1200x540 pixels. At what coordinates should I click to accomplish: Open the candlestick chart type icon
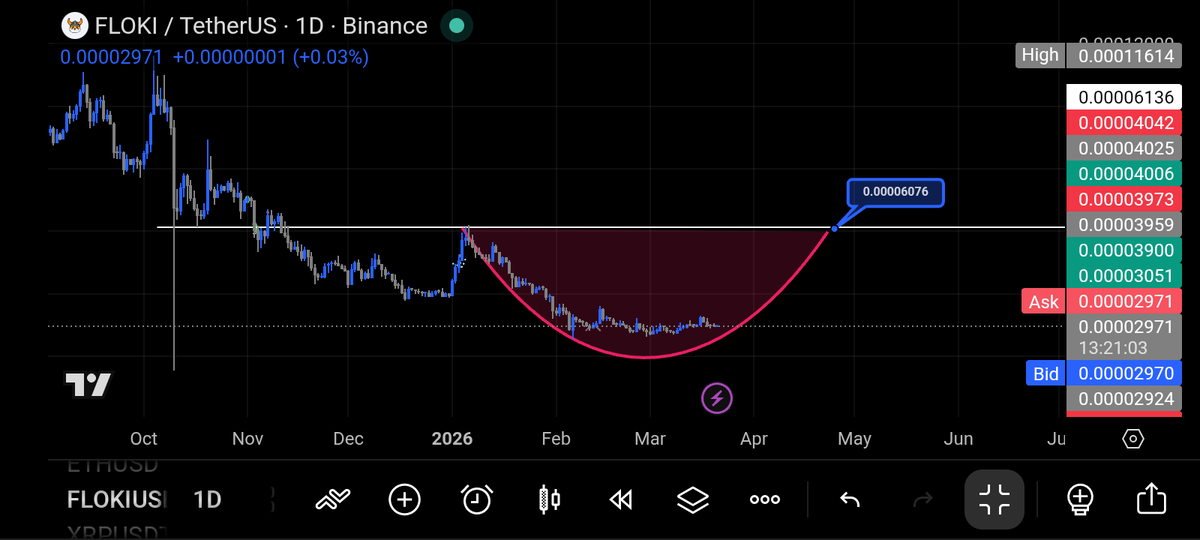click(549, 498)
